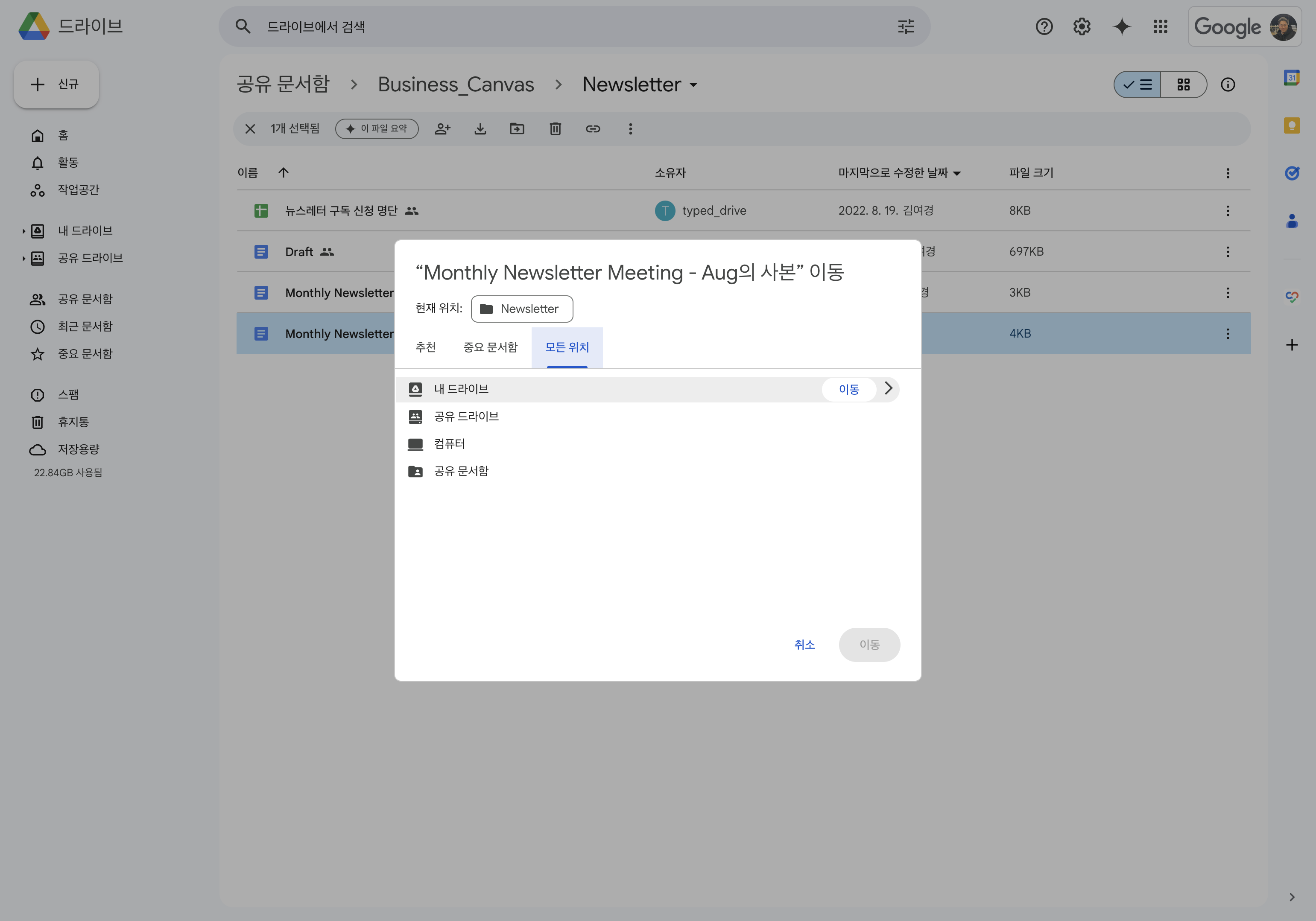Click 이동 button on 내 드라이브 row
Viewport: 1316px width, 921px height.
point(849,390)
